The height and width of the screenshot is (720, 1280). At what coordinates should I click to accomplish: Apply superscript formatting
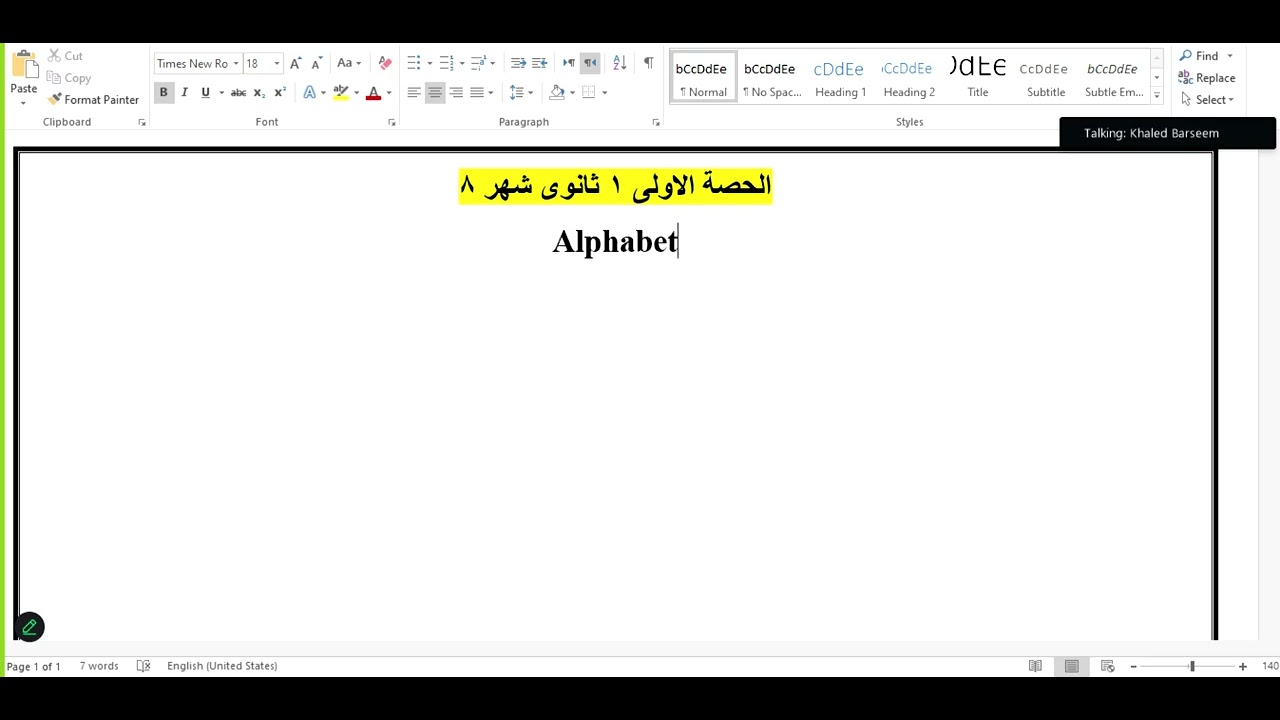280,92
